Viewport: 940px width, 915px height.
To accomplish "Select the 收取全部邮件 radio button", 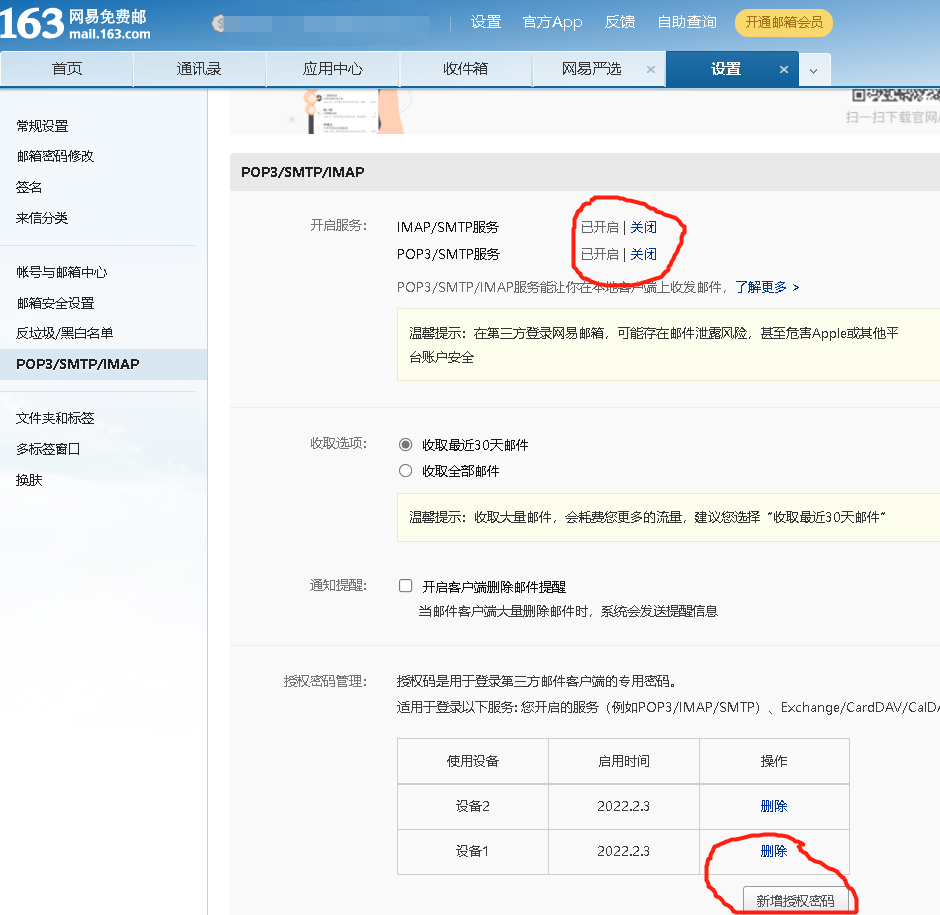I will tap(405, 471).
